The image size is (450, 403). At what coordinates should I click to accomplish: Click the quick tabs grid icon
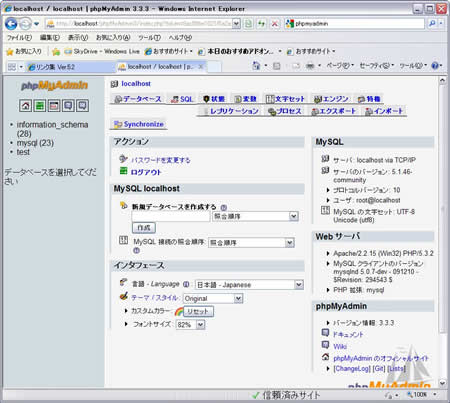pos(12,67)
